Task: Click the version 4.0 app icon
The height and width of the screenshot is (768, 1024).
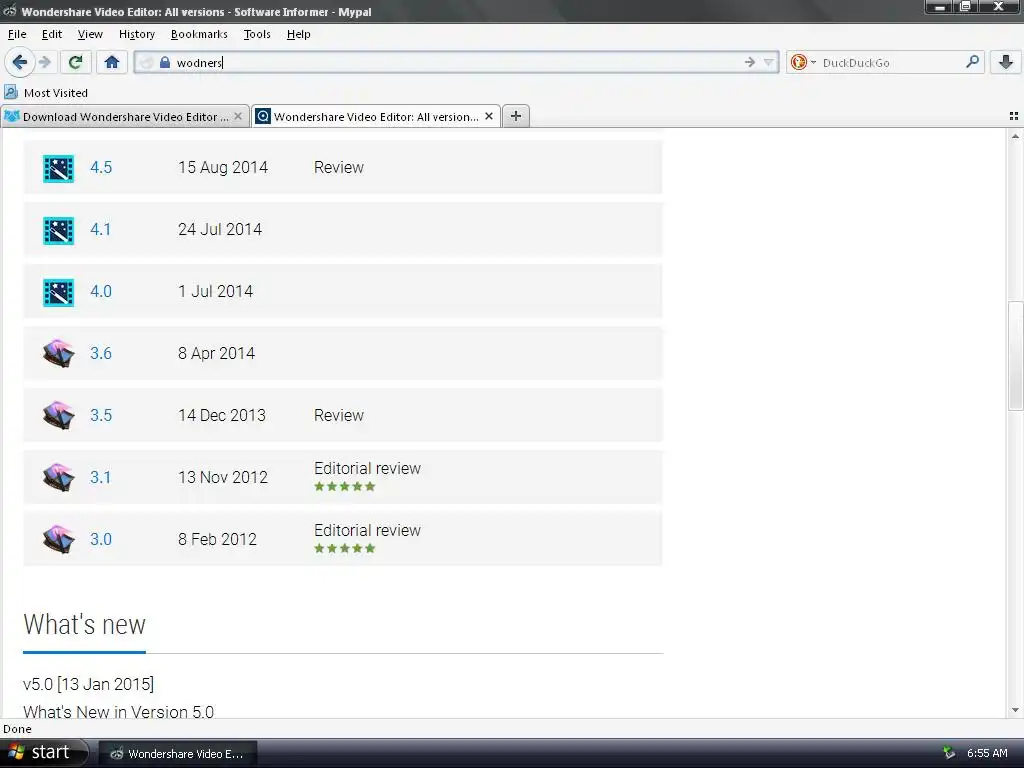Action: pyautogui.click(x=59, y=292)
